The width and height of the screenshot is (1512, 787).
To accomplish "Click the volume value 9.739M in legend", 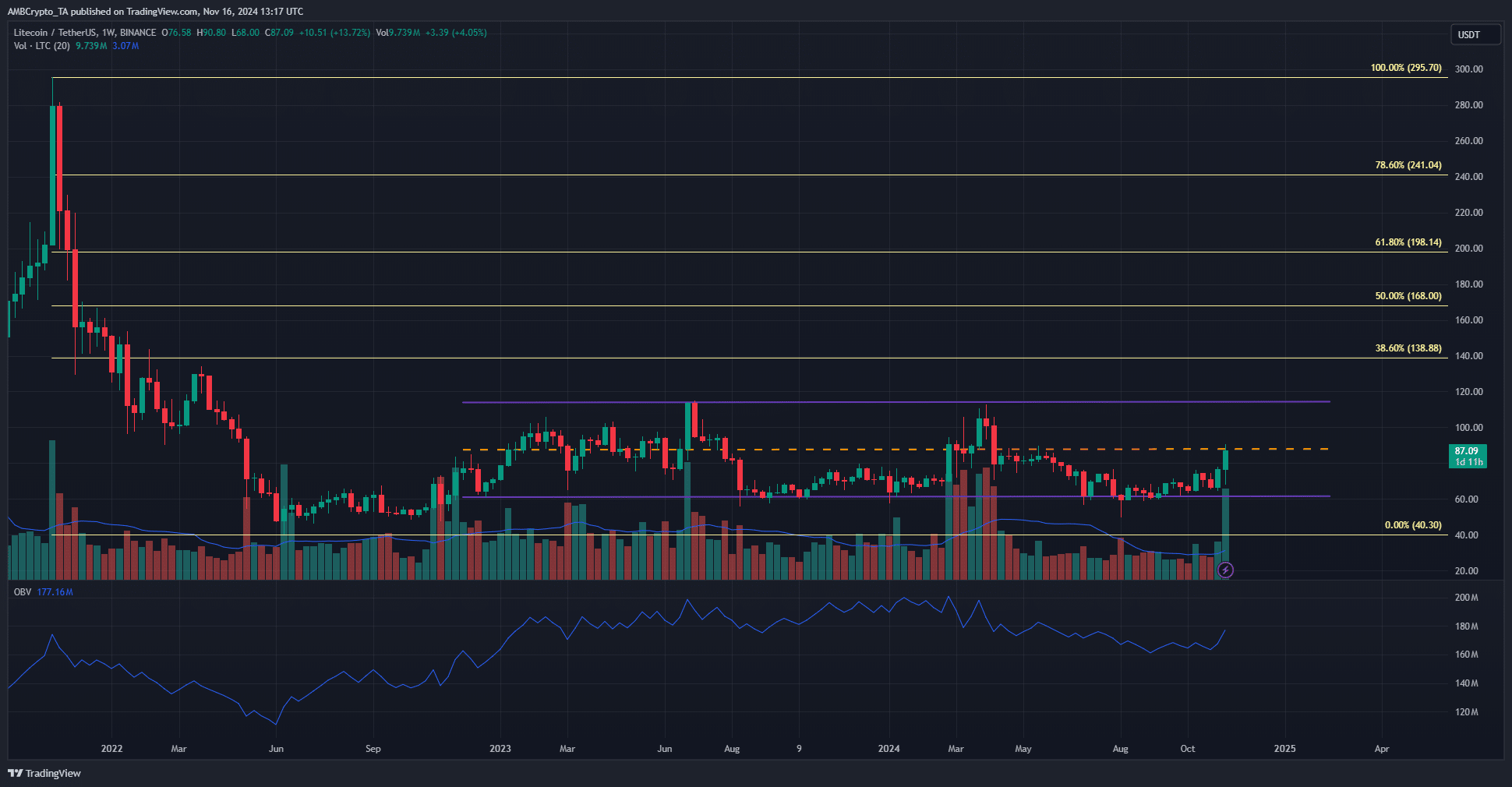I will [x=91, y=46].
